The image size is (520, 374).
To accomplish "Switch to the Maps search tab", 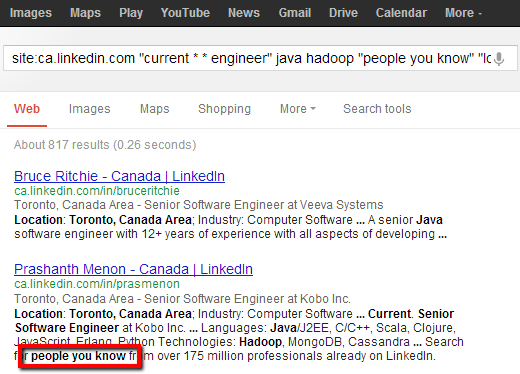I will point(154,109).
